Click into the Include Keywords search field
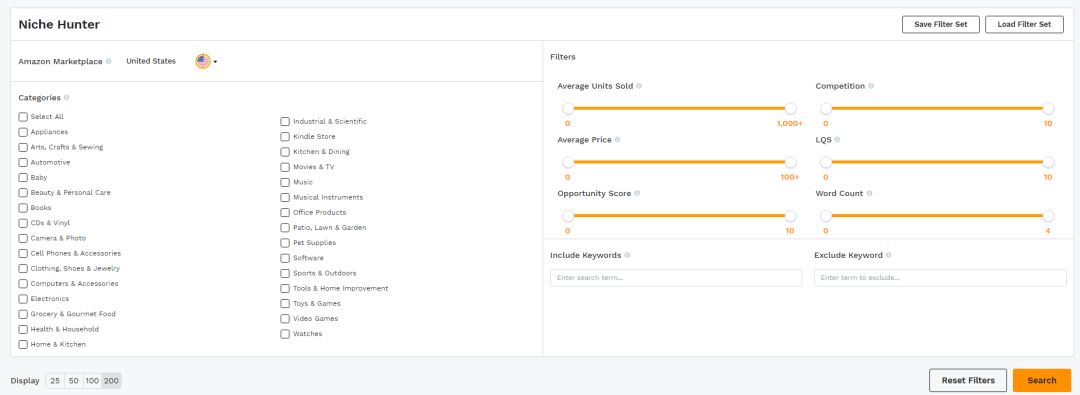 click(x=676, y=278)
